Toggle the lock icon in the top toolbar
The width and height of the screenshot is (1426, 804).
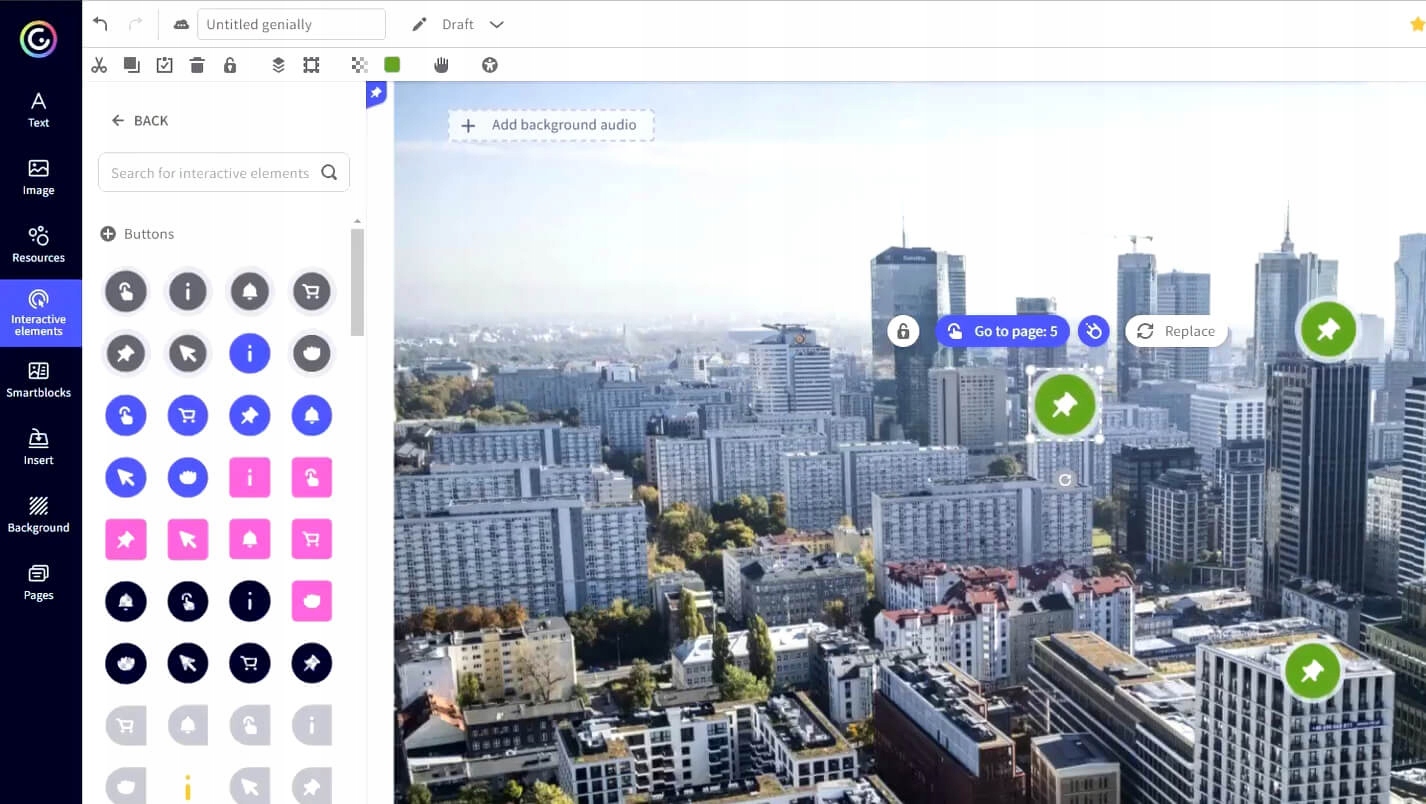(230, 65)
